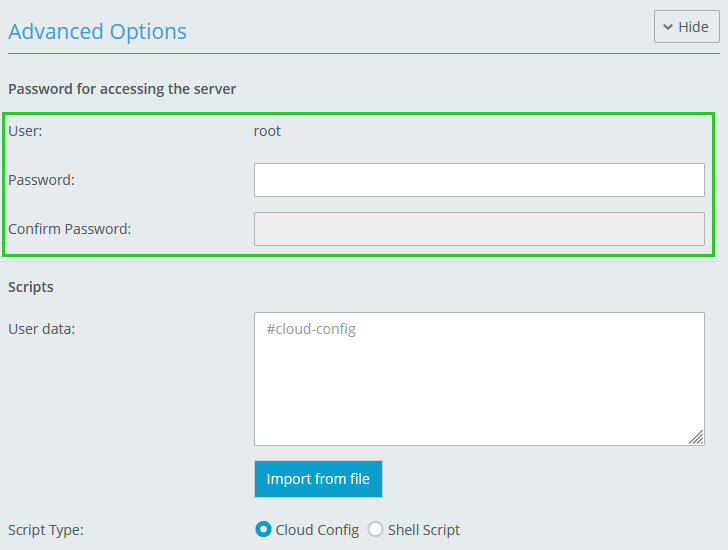The width and height of the screenshot is (728, 550).
Task: Click the Advanced Options heading
Action: coord(97,31)
